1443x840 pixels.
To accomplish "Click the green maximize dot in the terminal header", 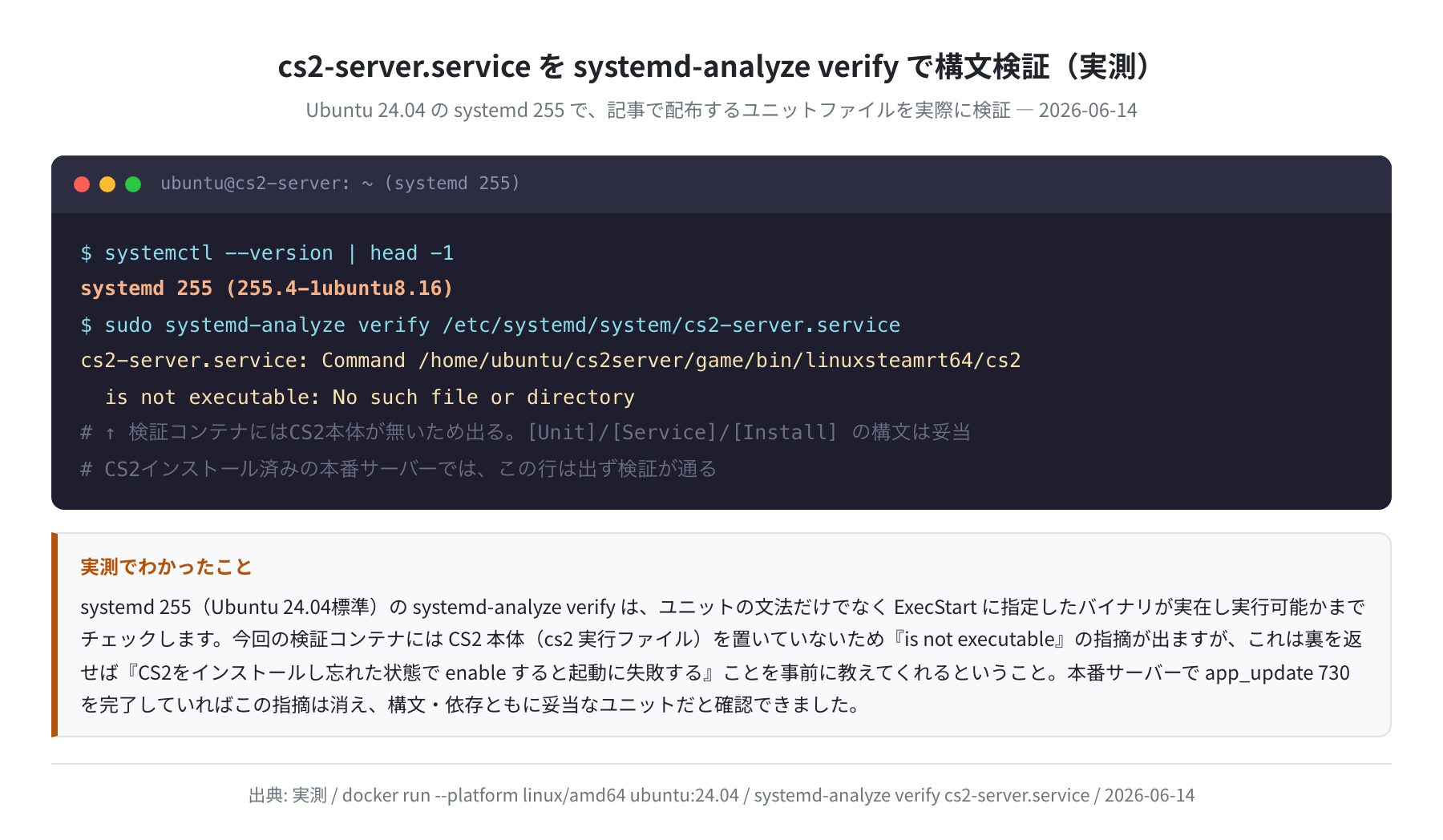I will (x=133, y=184).
